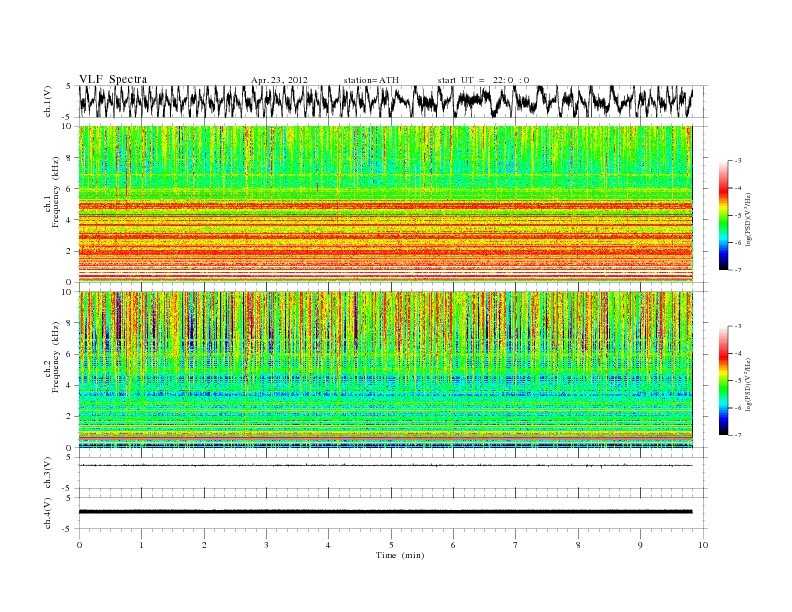
Task: Click the ch.1 voltage waveform trace at top
Action: click(385, 101)
